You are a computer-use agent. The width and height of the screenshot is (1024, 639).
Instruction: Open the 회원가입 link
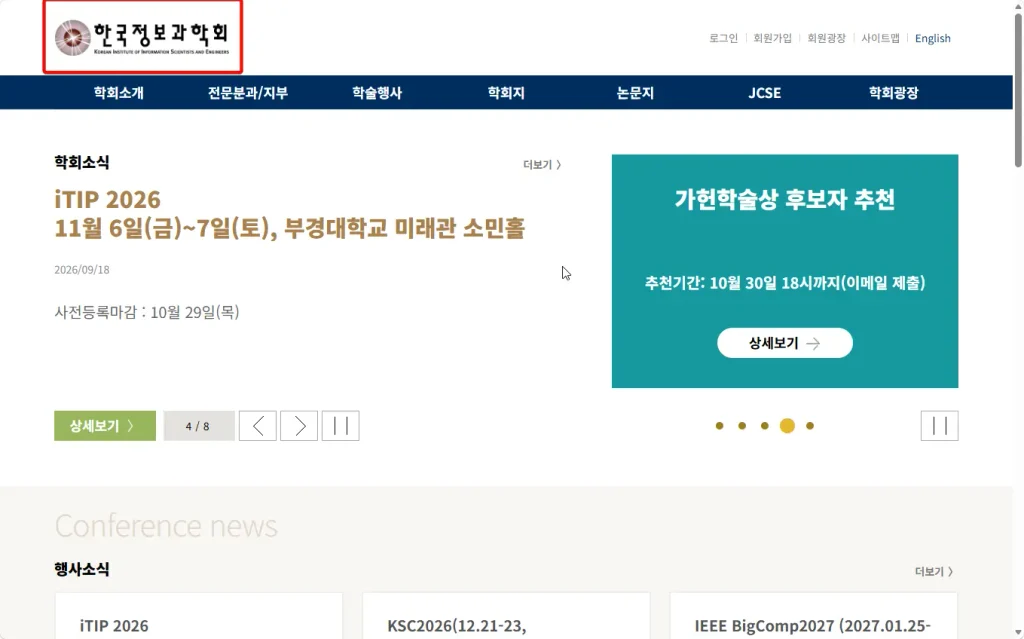pyautogui.click(x=772, y=39)
